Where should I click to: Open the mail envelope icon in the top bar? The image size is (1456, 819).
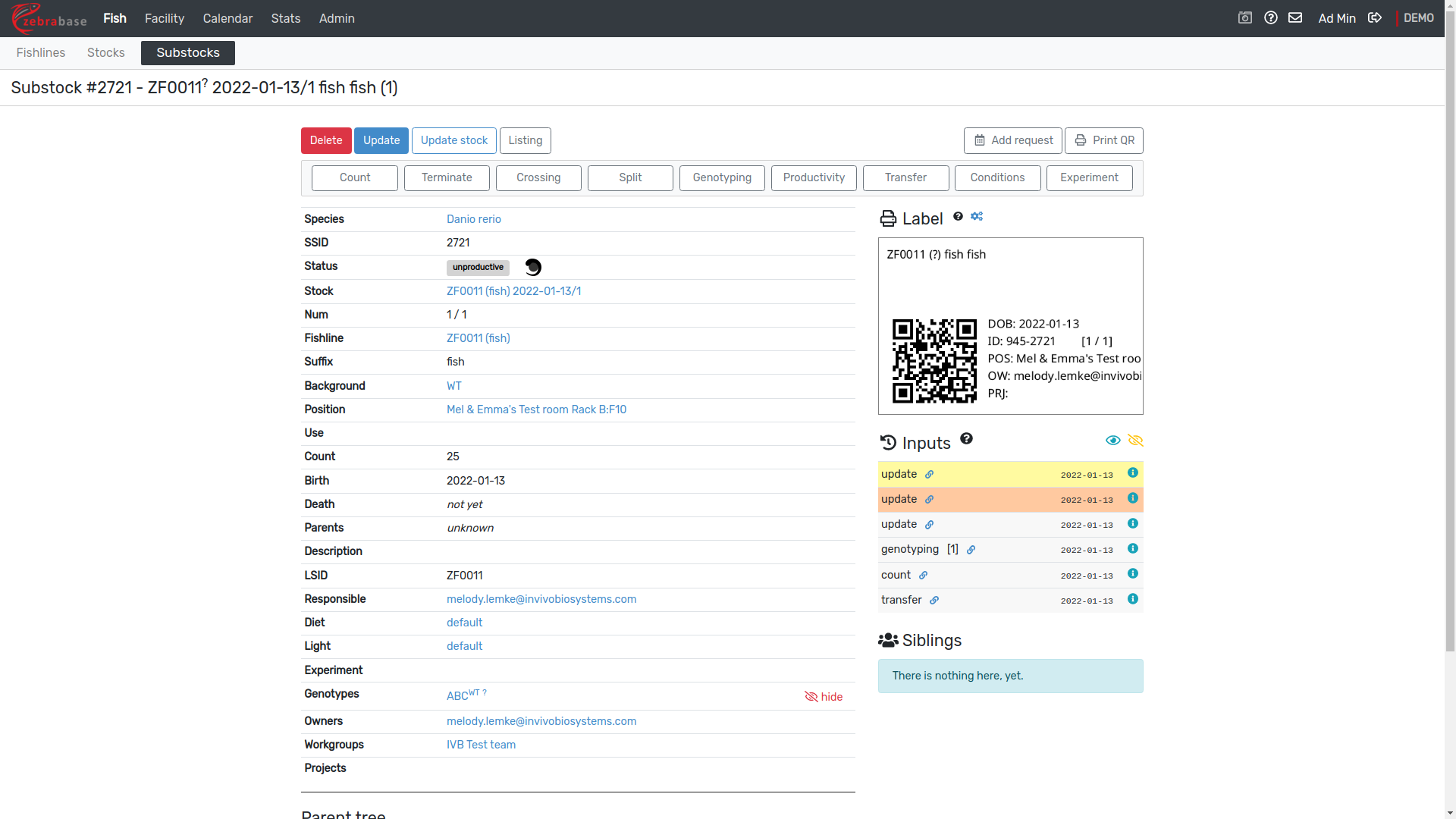[x=1295, y=18]
